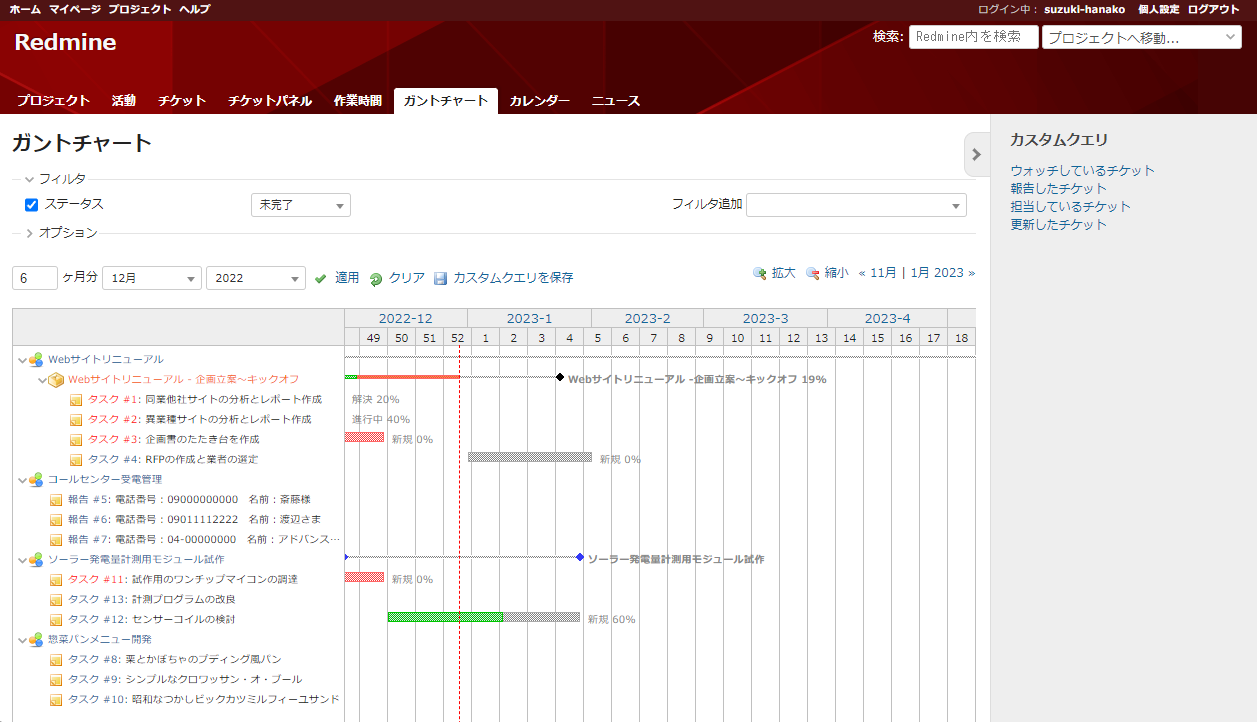Click the project icon beside コールセンター受電管理
The width and height of the screenshot is (1257, 722).
click(36, 480)
